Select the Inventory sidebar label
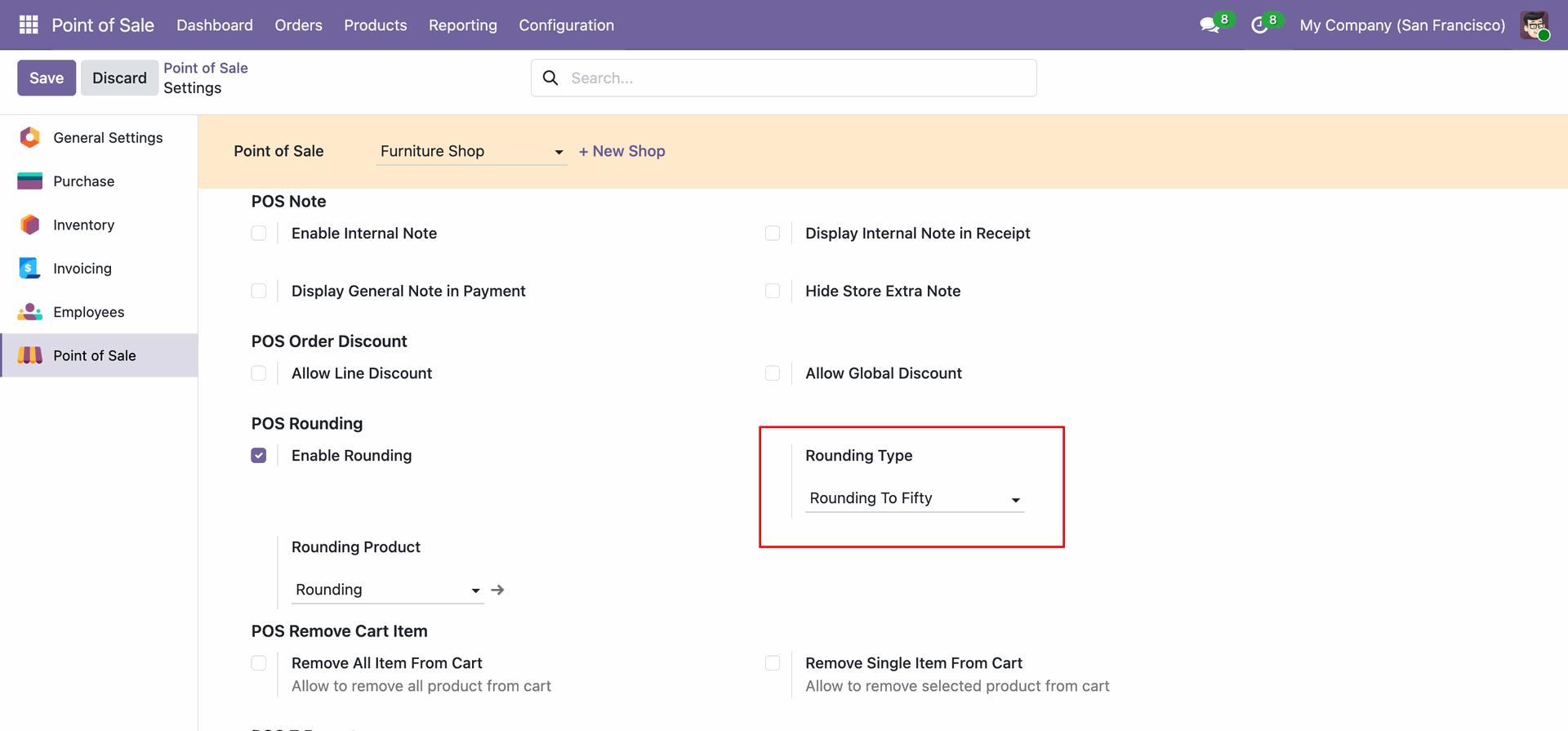The height and width of the screenshot is (731, 1568). (84, 225)
